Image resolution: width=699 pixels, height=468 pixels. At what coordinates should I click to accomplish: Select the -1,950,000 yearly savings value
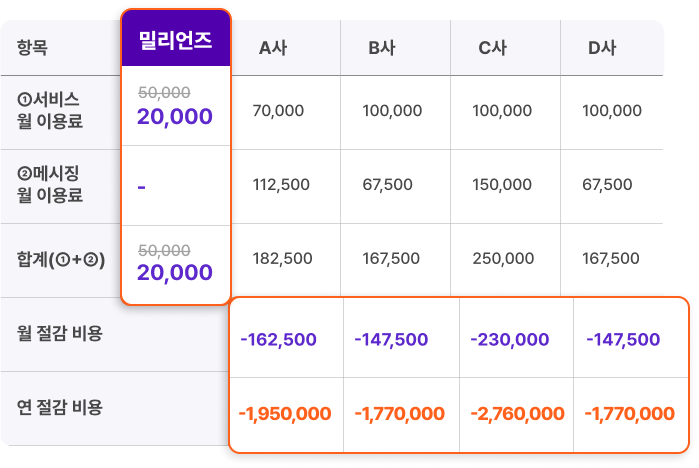285,413
